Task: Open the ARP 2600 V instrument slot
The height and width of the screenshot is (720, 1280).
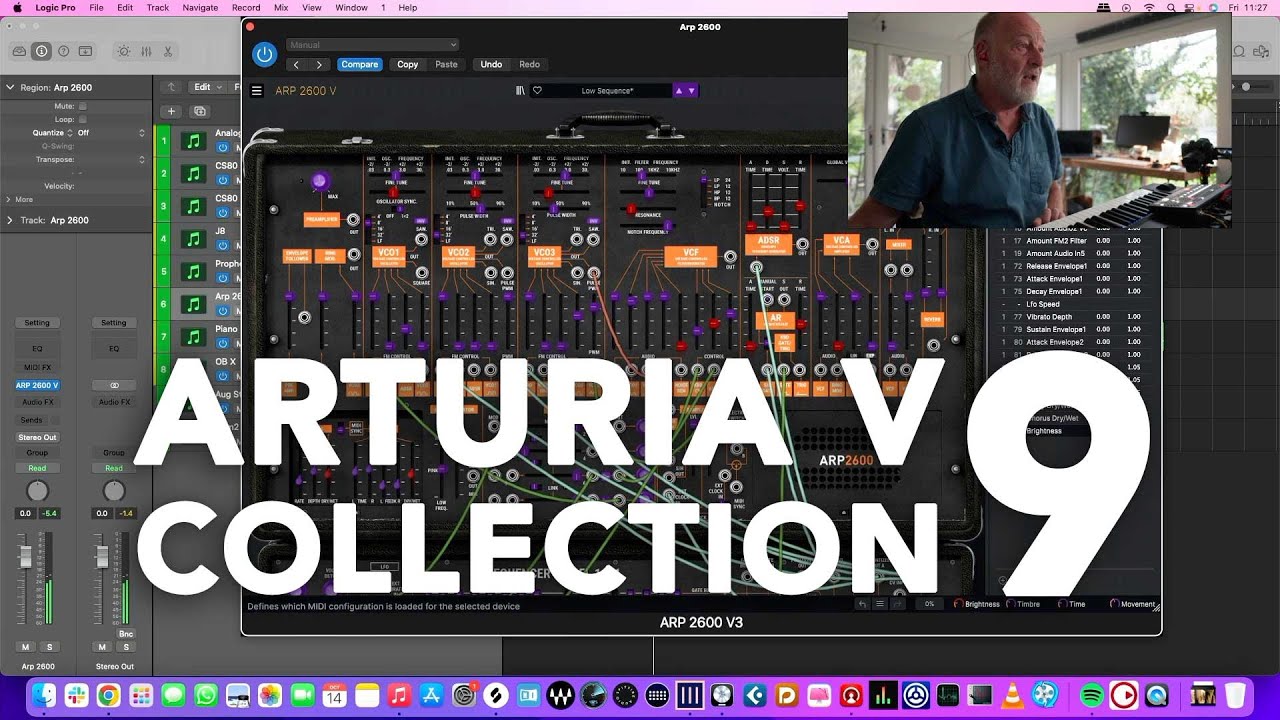Action: 37,385
